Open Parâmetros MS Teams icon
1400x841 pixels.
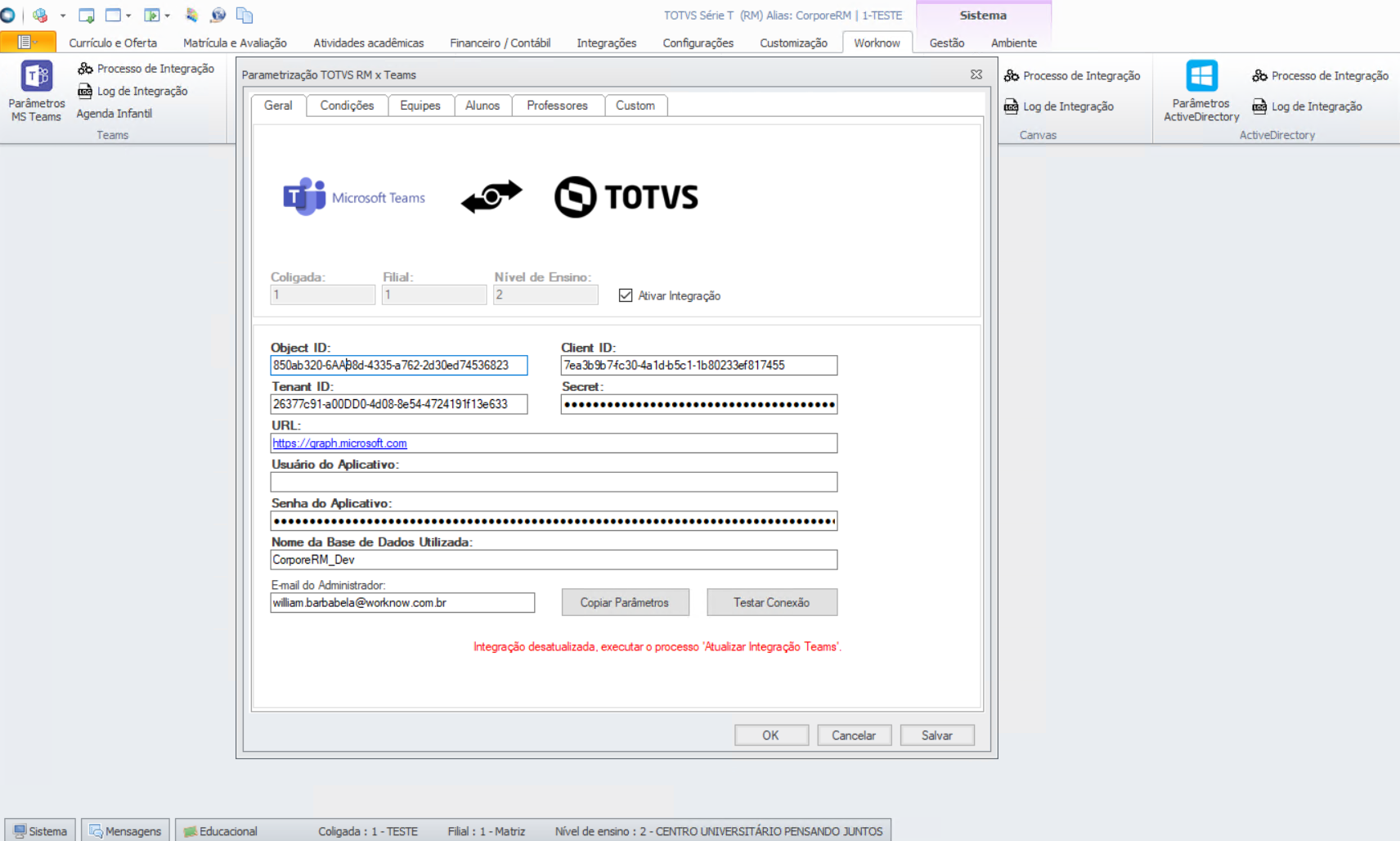(x=36, y=77)
